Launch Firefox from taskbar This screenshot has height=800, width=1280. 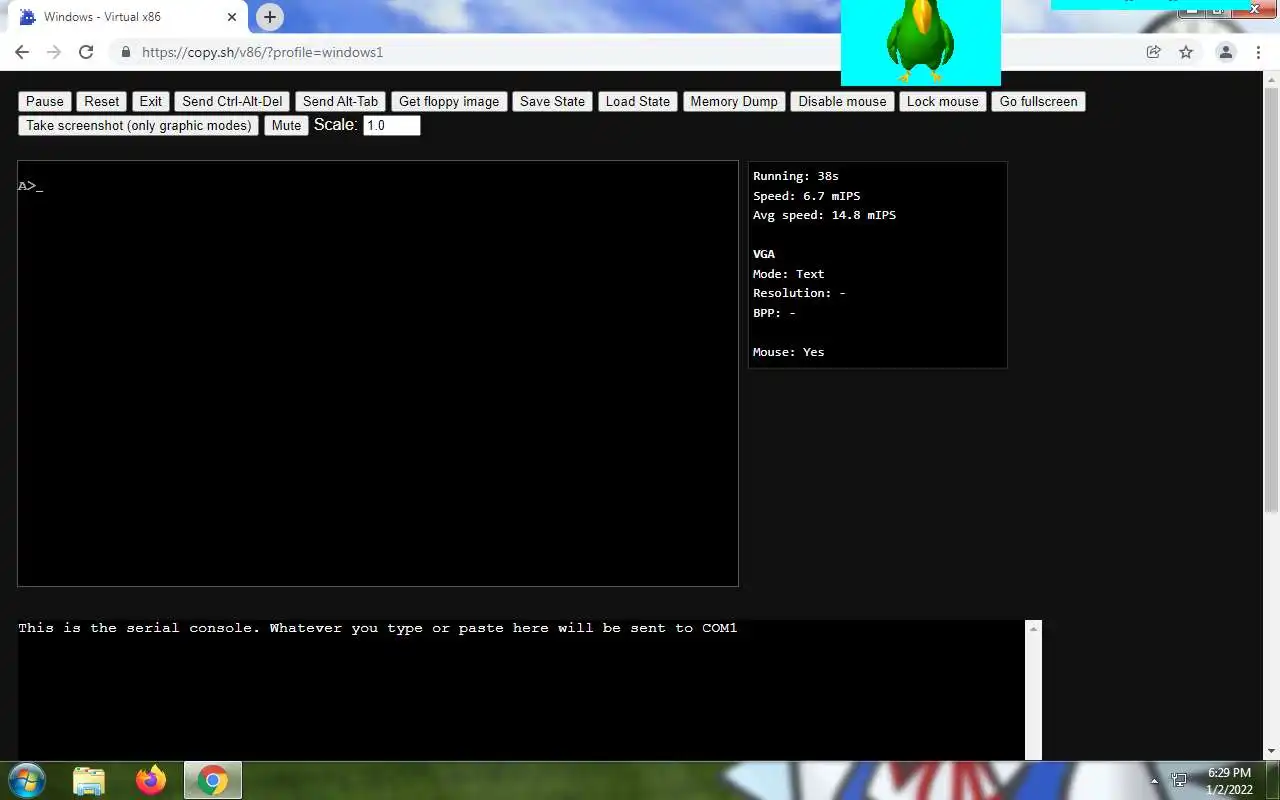coord(151,780)
